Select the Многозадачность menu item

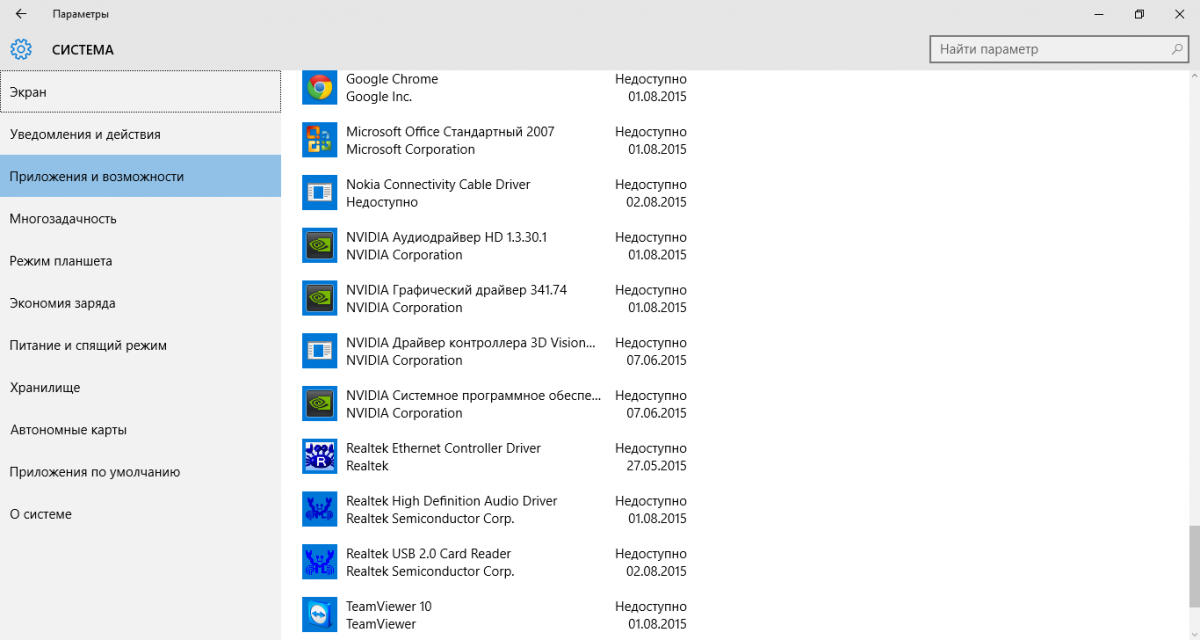(140, 219)
